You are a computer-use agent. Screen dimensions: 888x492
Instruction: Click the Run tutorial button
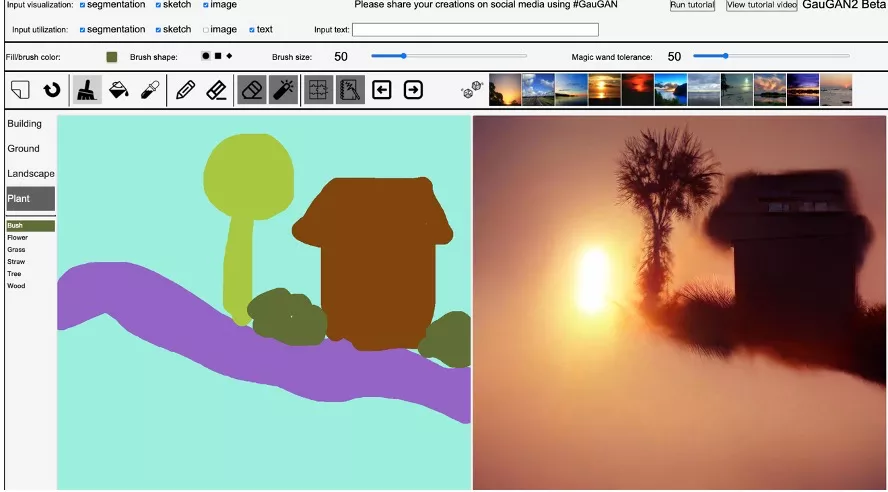692,5
